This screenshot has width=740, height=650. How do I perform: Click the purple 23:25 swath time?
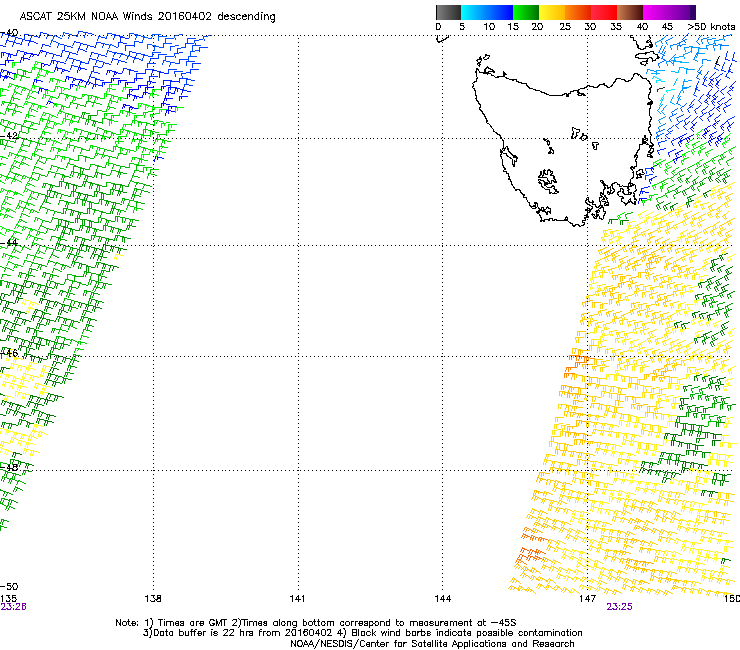click(619, 607)
